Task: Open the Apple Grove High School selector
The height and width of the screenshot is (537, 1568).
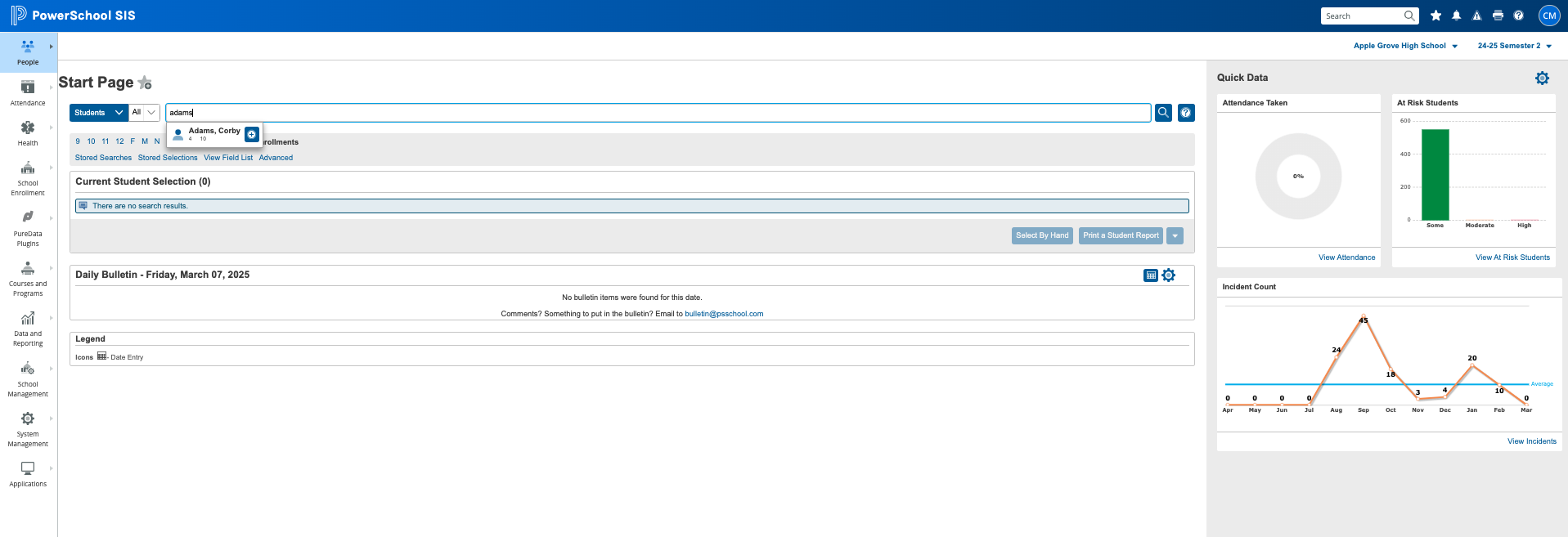Action: pyautogui.click(x=1405, y=46)
